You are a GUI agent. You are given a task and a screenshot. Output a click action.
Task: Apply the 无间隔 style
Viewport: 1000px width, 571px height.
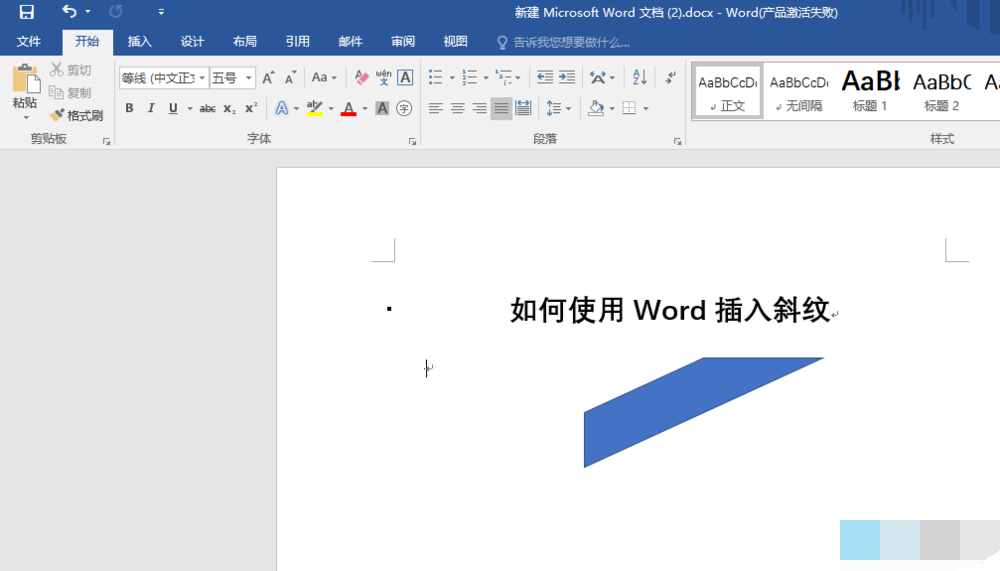798,91
